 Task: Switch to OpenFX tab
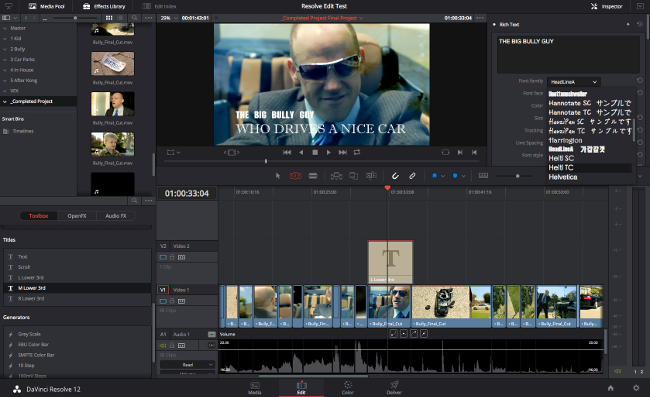pyautogui.click(x=77, y=216)
